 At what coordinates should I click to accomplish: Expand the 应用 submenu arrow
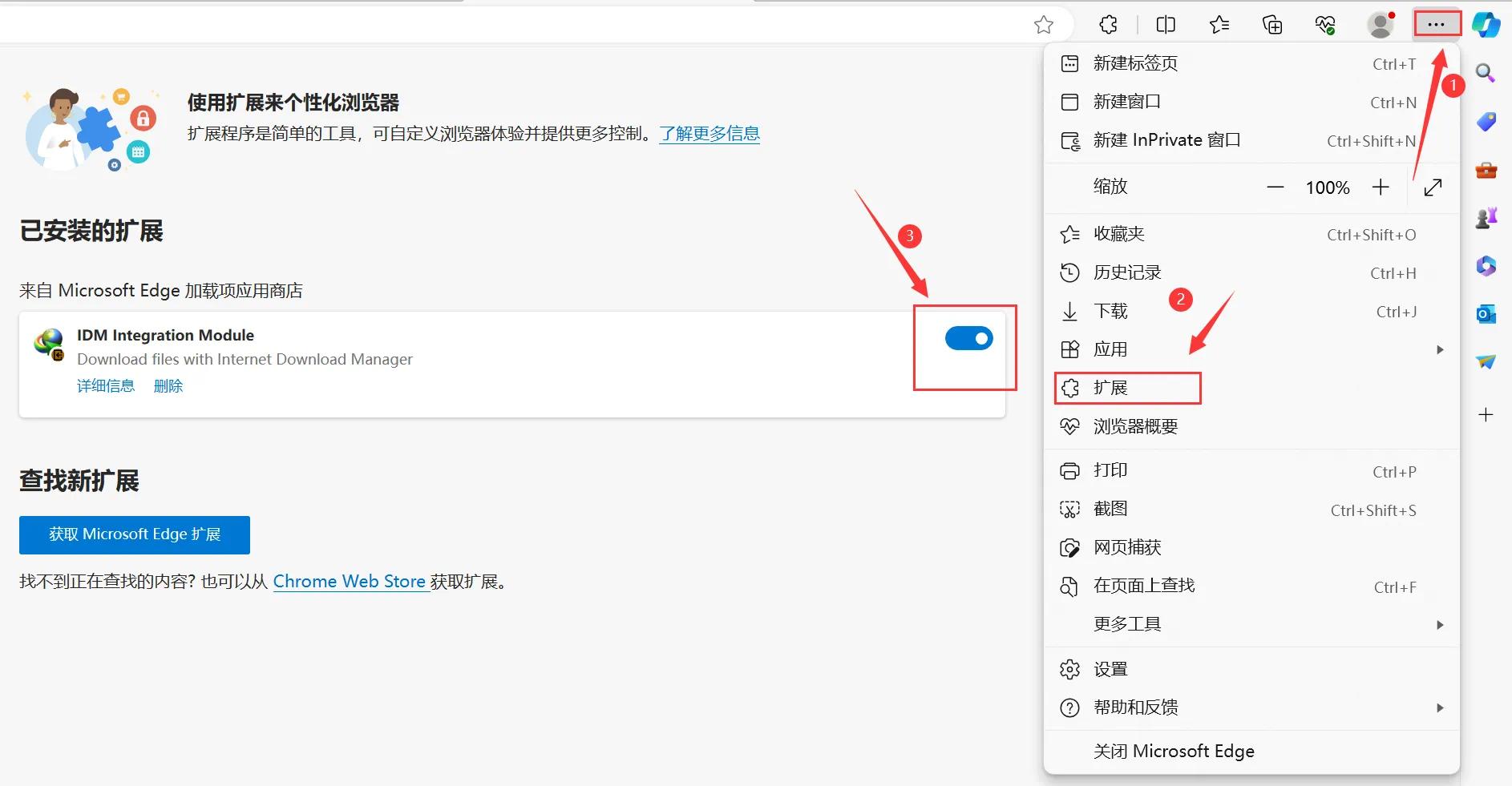point(1440,349)
